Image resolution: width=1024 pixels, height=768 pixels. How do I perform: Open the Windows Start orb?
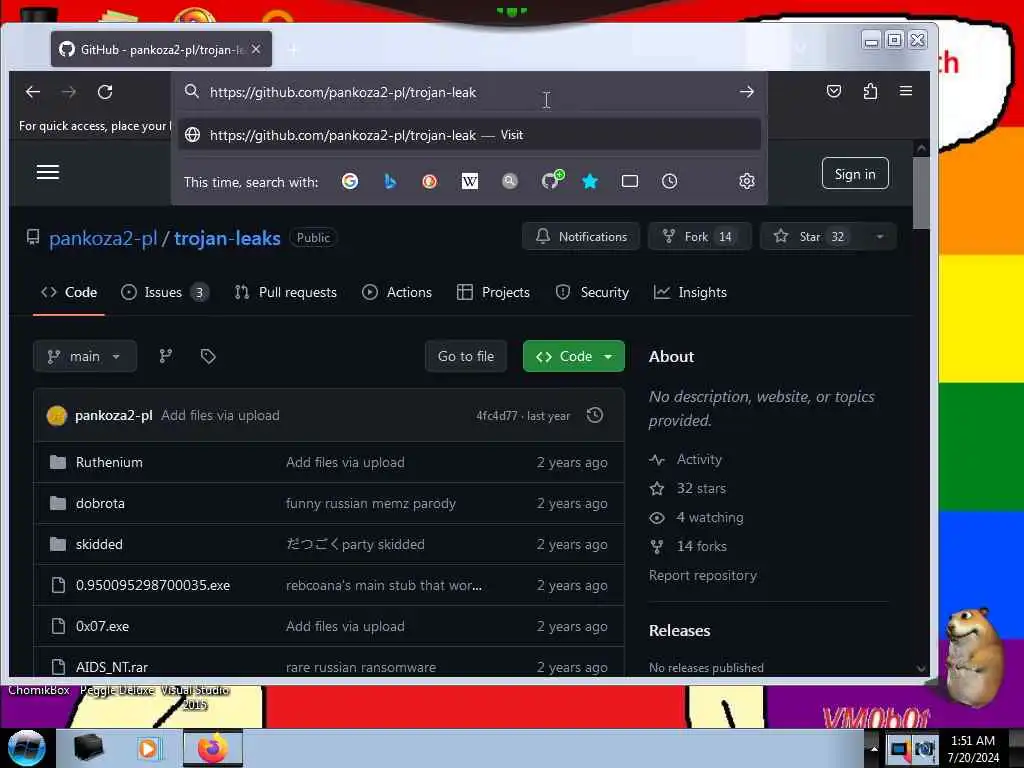pos(26,748)
